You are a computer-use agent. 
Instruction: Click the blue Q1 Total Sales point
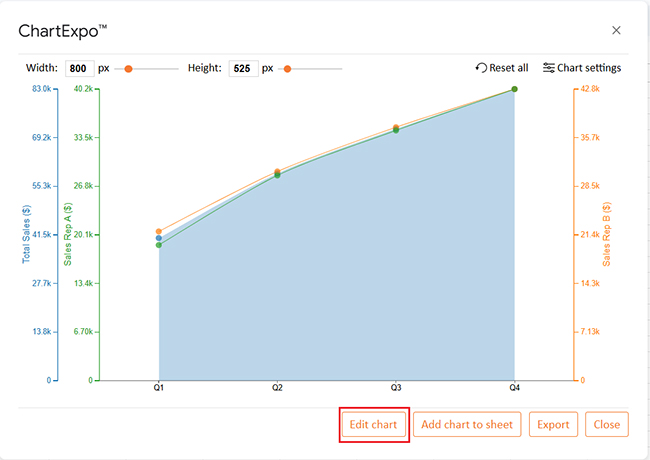(159, 238)
